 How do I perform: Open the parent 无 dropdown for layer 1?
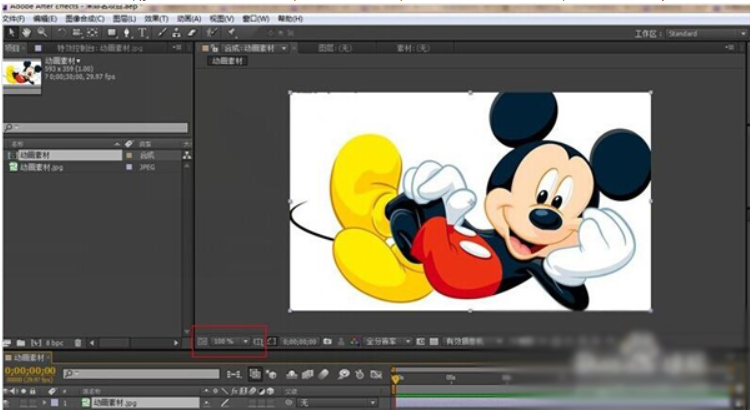pyautogui.click(x=337, y=403)
